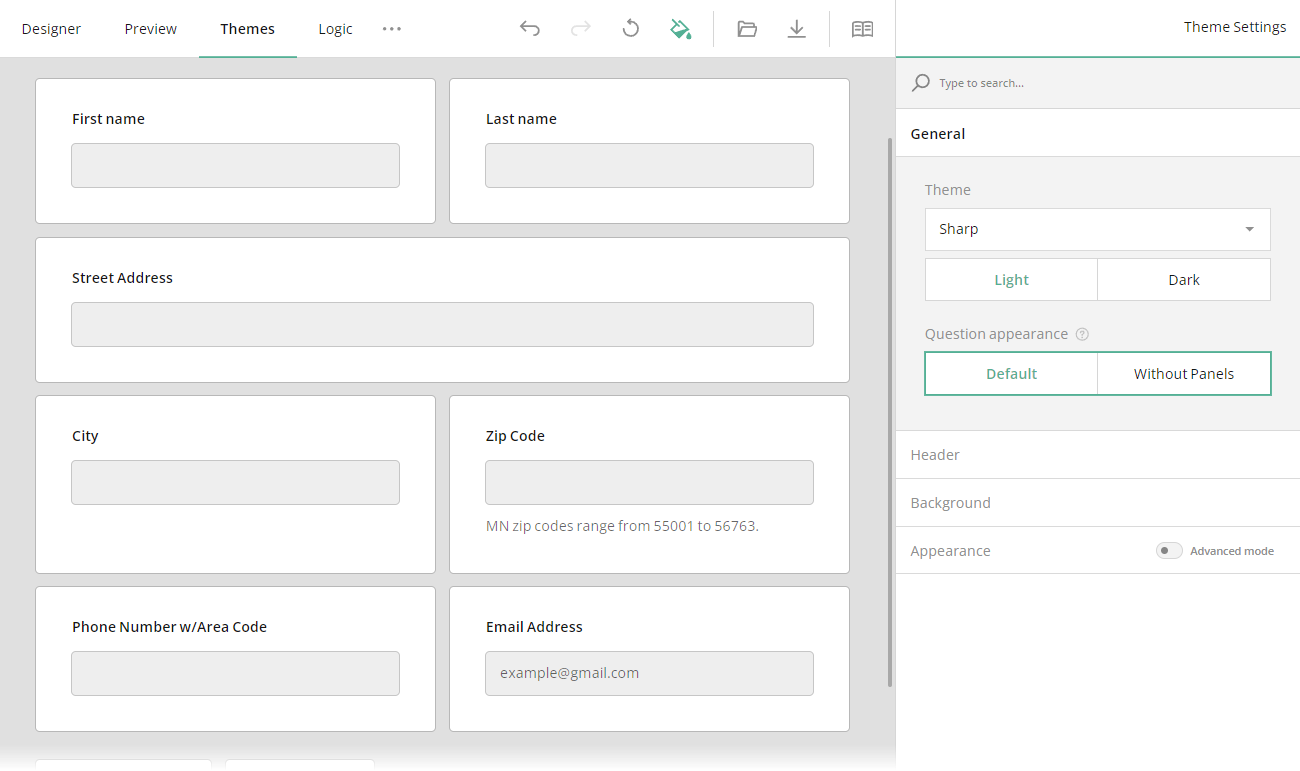This screenshot has height=771, width=1300.
Task: Click the Undo icon in the toolbar
Action: (x=530, y=28)
